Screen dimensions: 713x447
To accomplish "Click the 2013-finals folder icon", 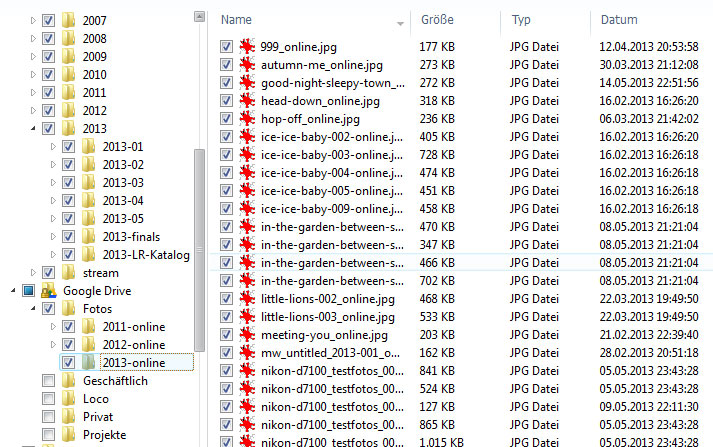I will tap(87, 237).
